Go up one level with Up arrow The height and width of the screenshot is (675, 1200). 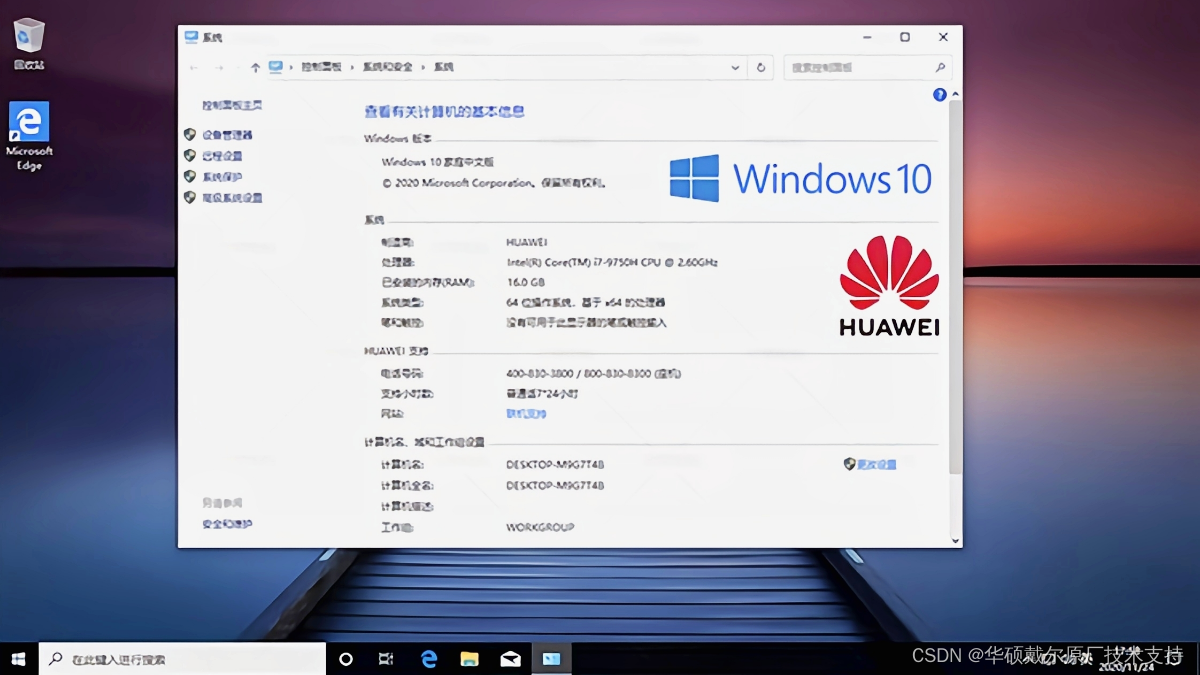255,67
